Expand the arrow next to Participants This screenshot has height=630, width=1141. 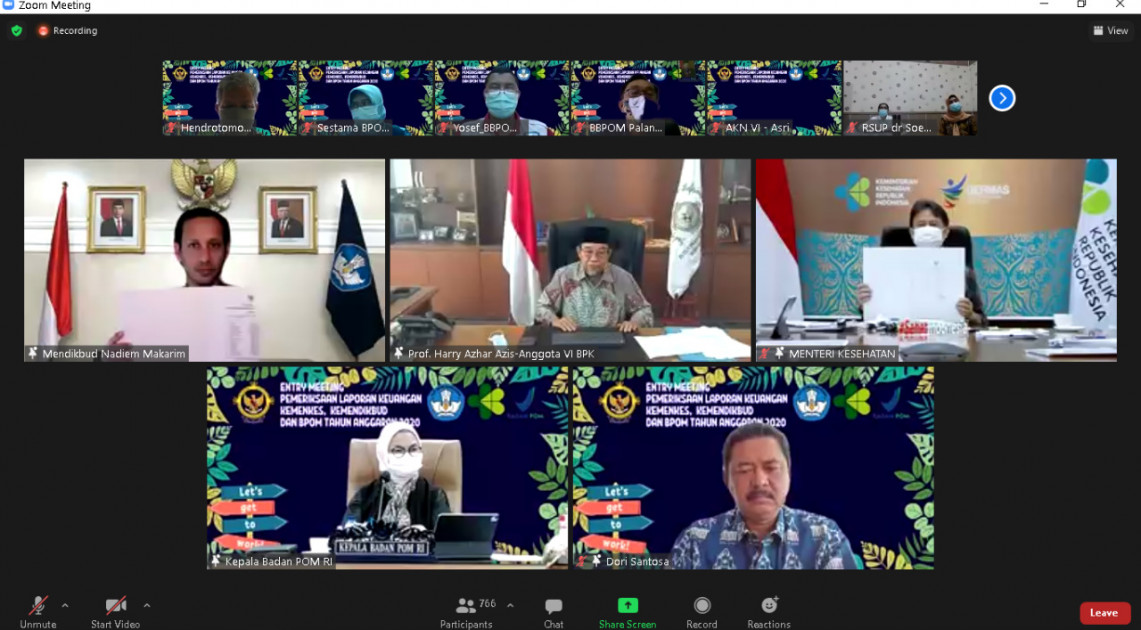pyautogui.click(x=510, y=605)
